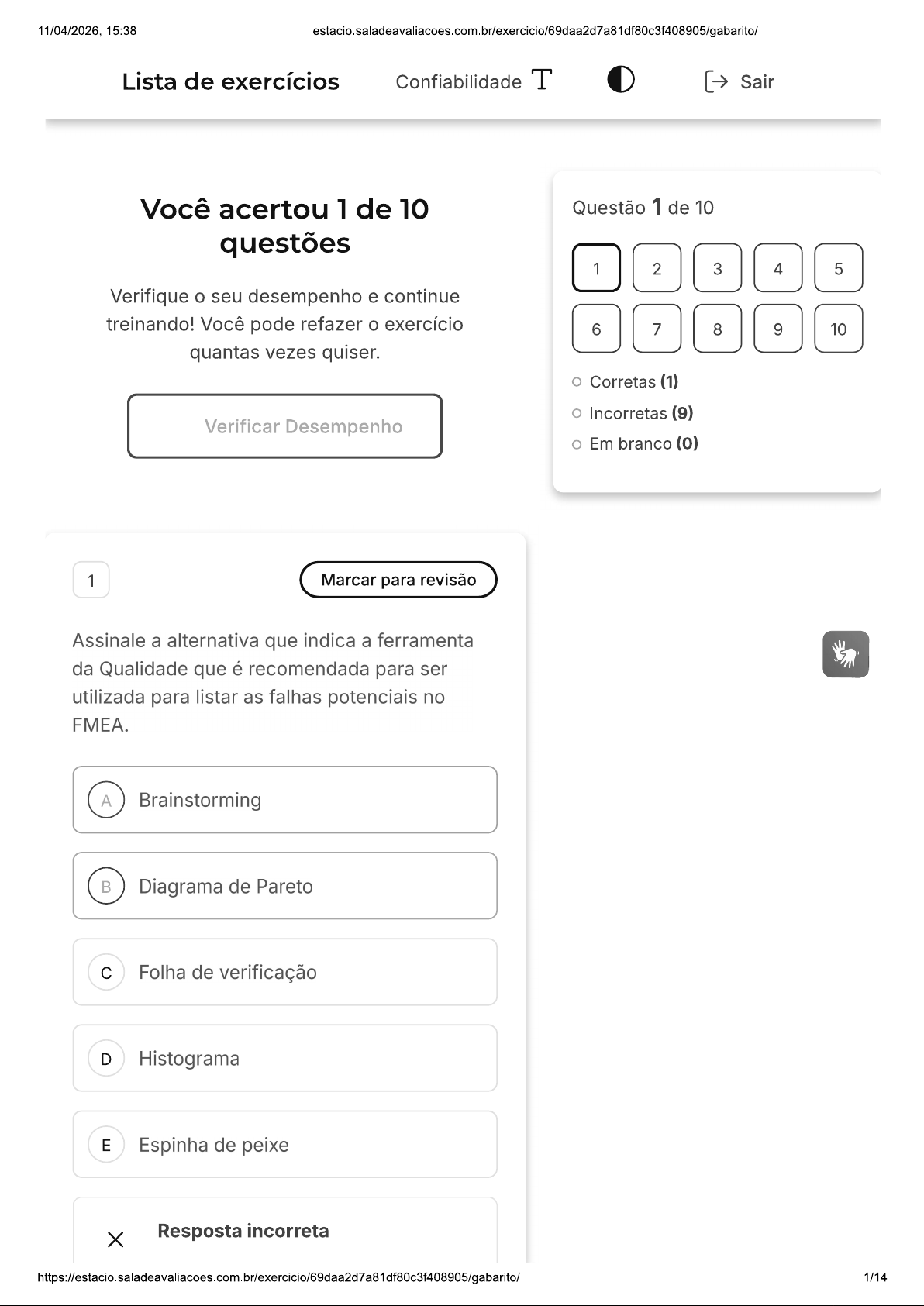Image resolution: width=924 pixels, height=1306 pixels.
Task: Go to question 2 in navigator
Action: 657,268
